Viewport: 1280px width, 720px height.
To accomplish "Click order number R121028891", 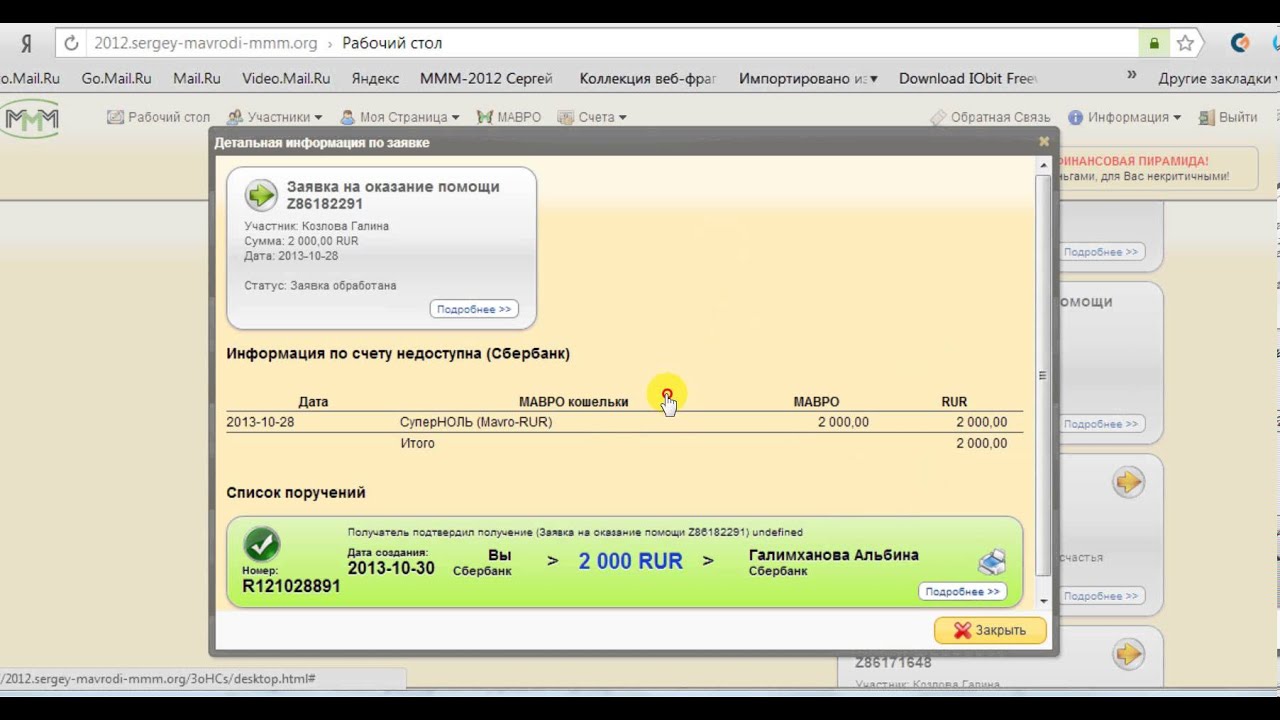I will coord(291,586).
